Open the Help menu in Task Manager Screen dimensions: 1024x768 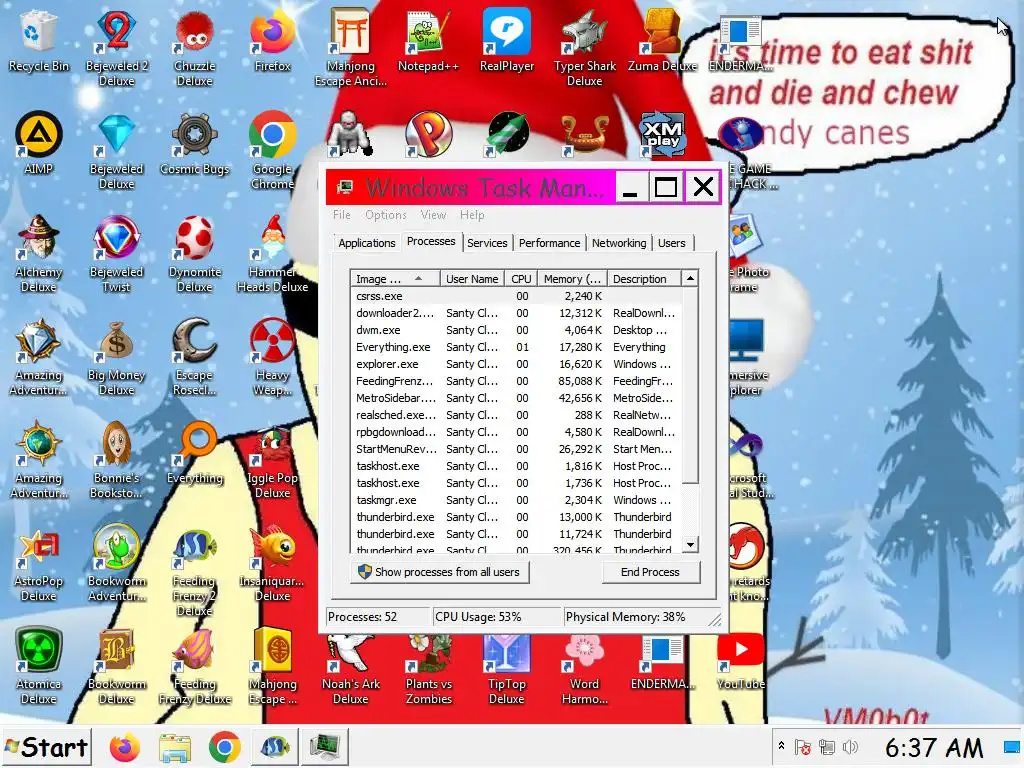[472, 215]
